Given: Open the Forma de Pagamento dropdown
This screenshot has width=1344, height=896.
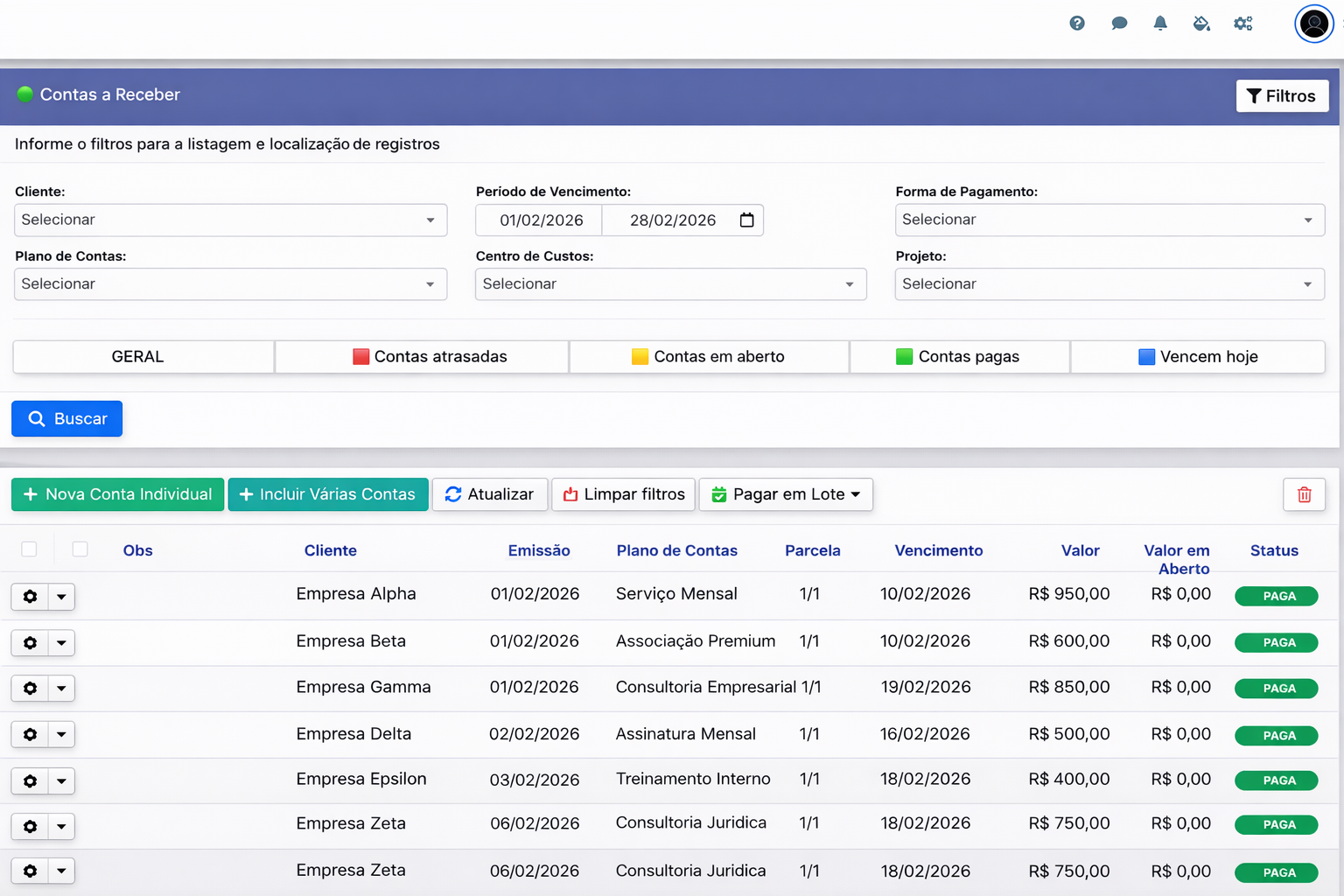Looking at the screenshot, I should coord(1109,220).
